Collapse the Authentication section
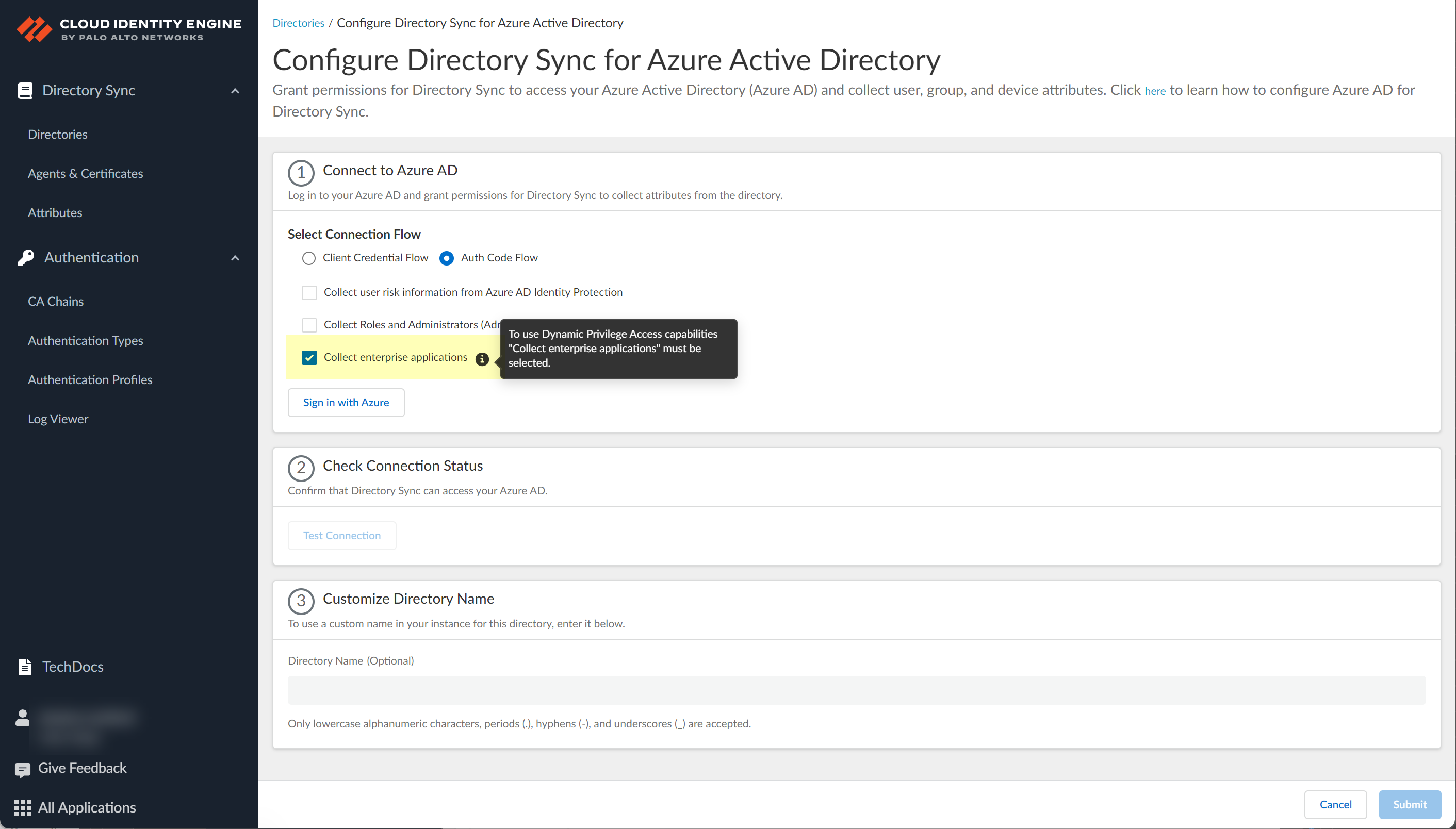The height and width of the screenshot is (829, 1456). [x=235, y=257]
